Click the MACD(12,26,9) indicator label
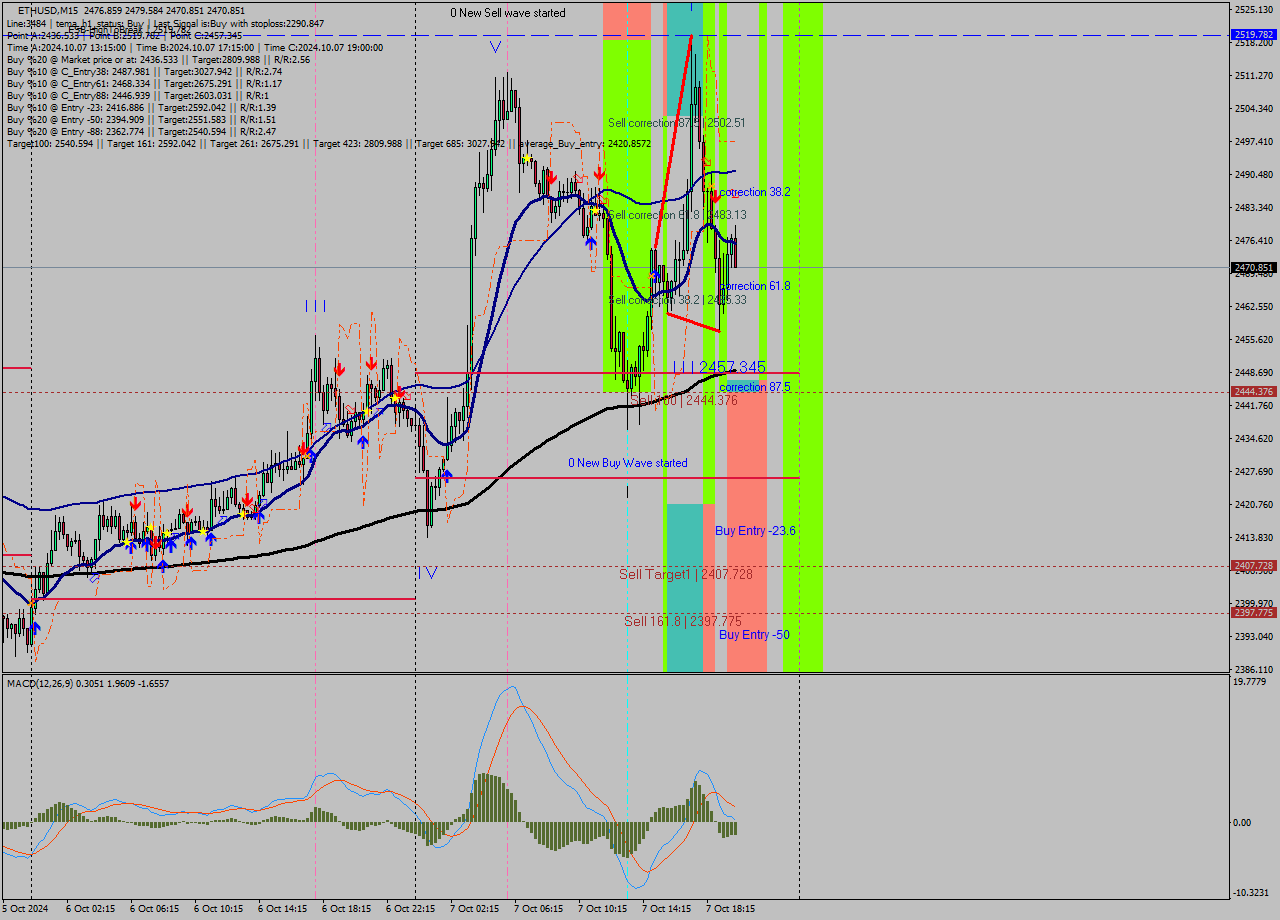Viewport: 1280px width, 920px height. (88, 683)
